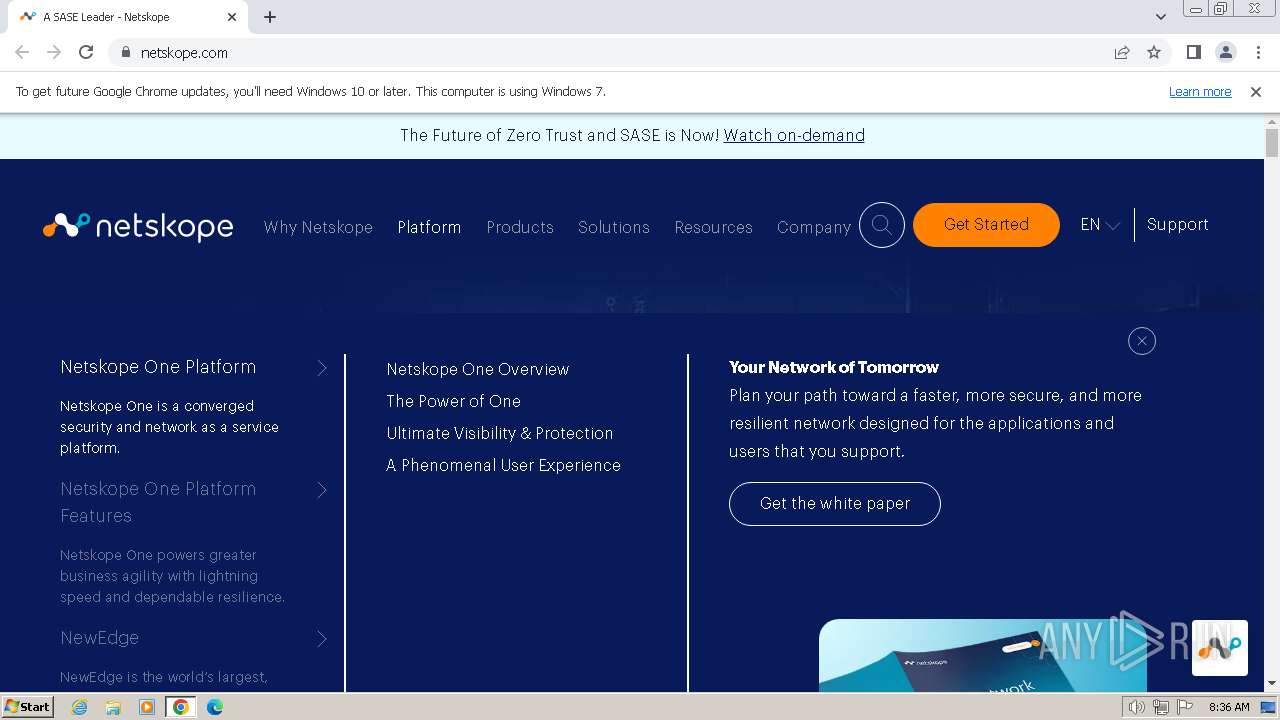Open the Netskope chat widget icon
1280x720 pixels.
coord(1219,647)
